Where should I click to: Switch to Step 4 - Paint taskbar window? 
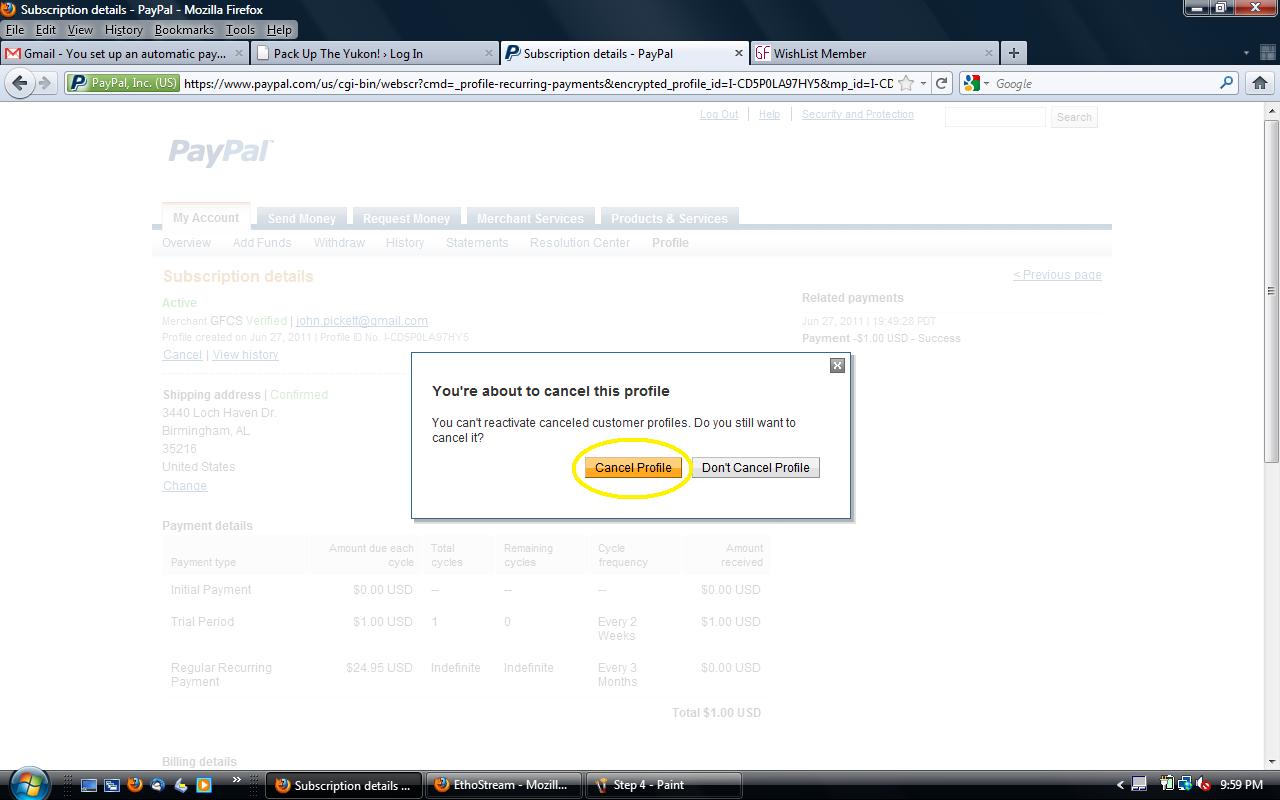(664, 785)
